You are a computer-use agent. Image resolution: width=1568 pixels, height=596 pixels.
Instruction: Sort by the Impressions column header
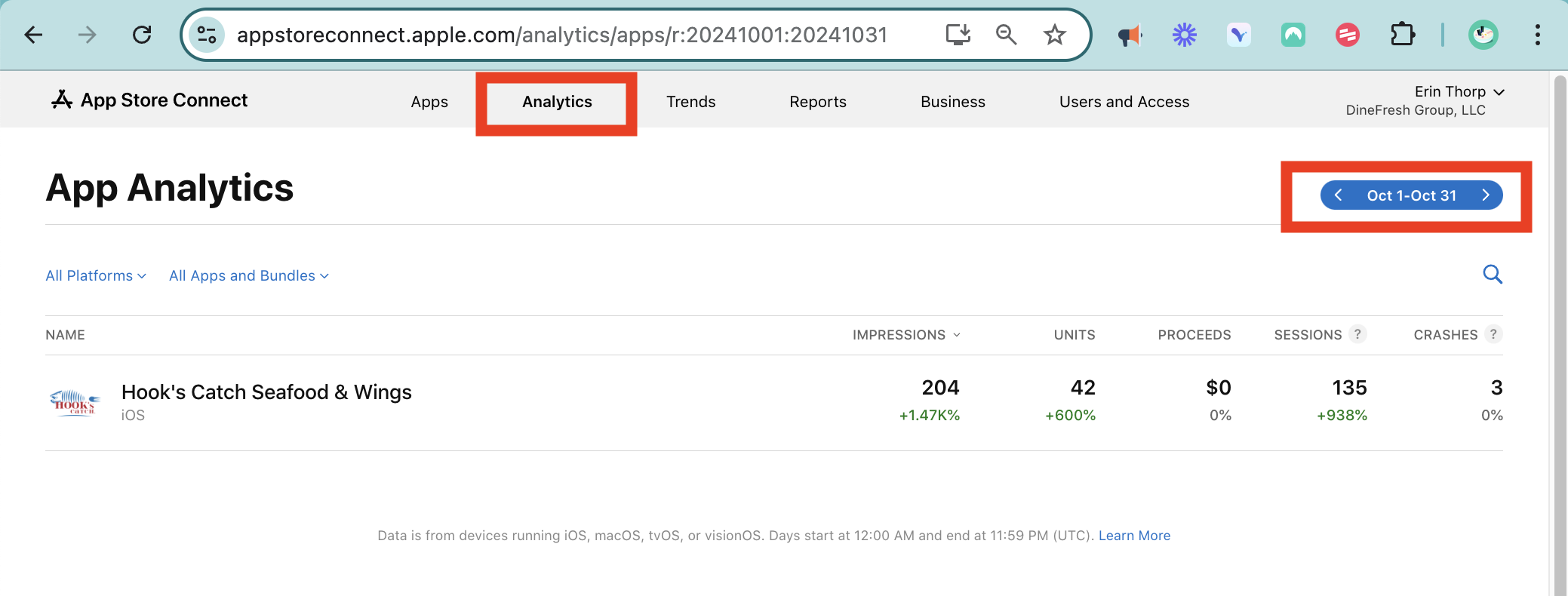906,335
